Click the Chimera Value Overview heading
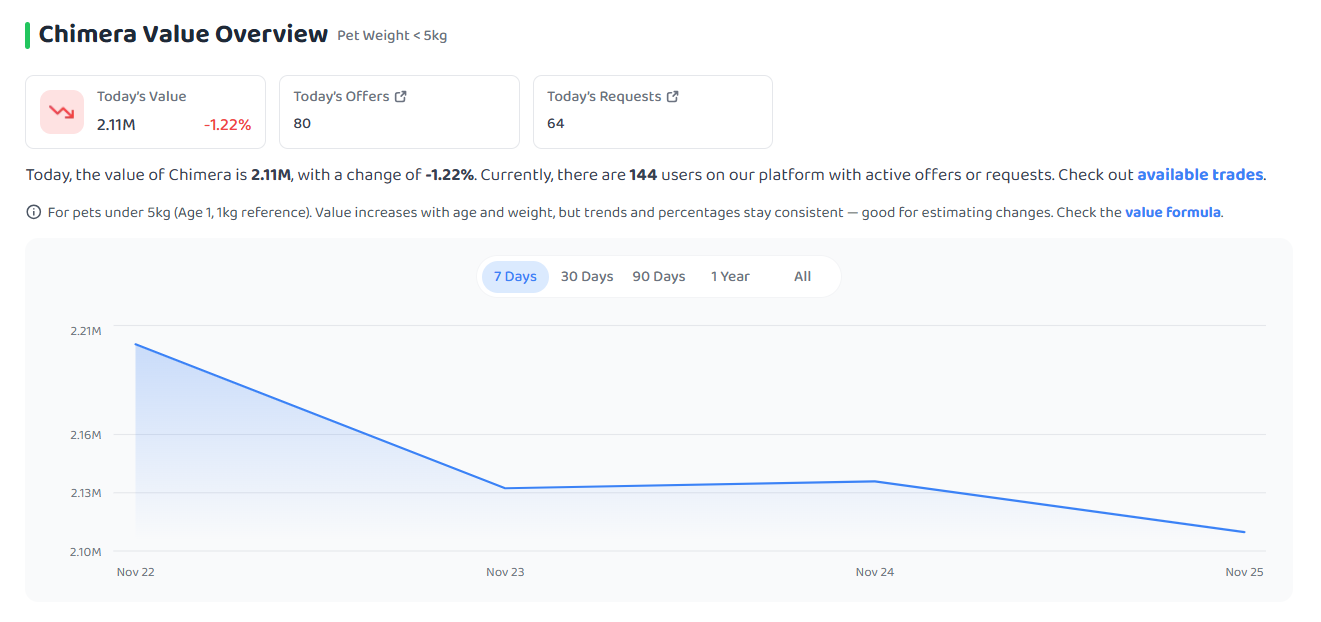Screen dimensions: 1321x622 183,34
